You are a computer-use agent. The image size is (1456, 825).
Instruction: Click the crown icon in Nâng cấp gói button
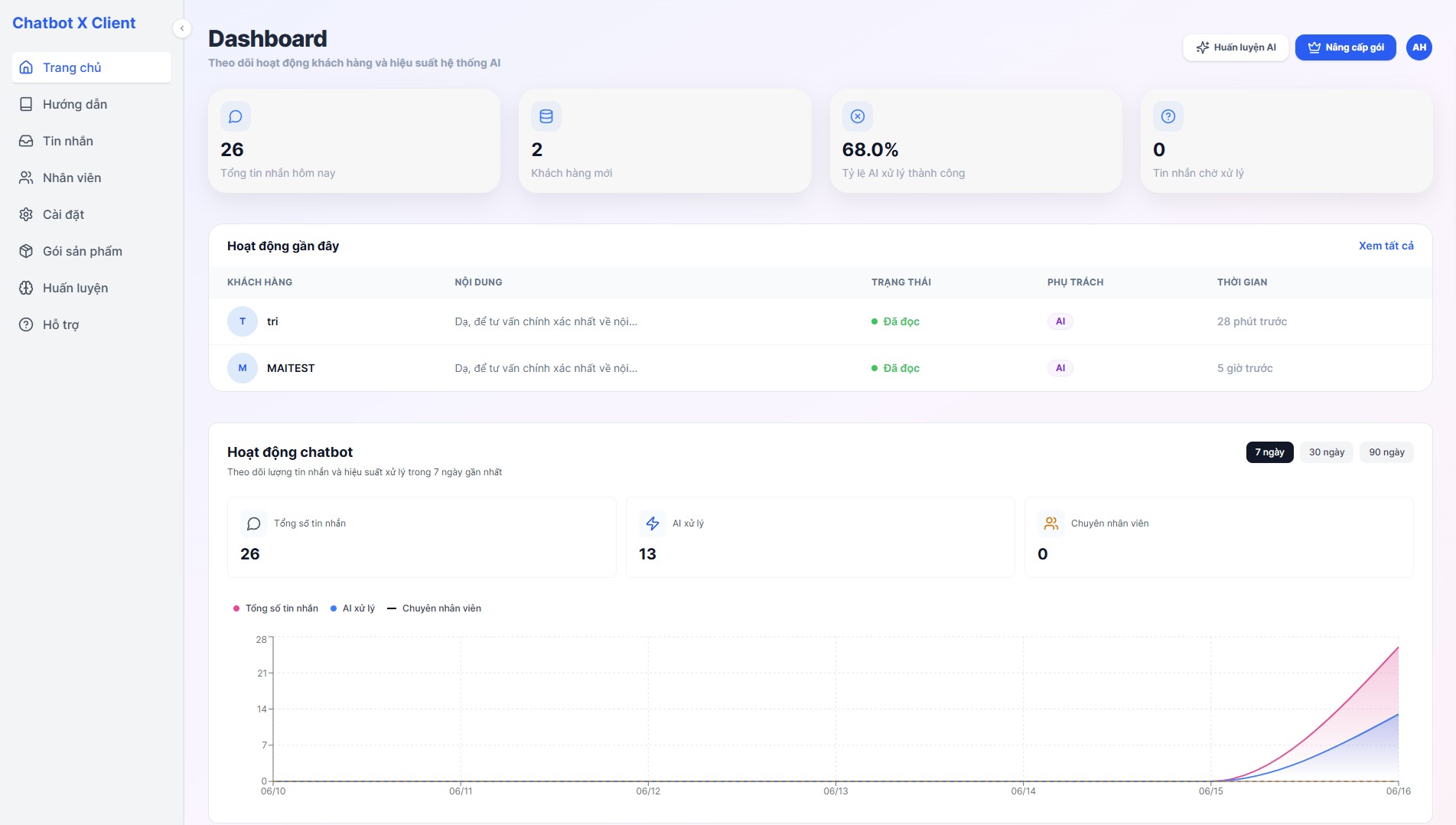(x=1314, y=47)
